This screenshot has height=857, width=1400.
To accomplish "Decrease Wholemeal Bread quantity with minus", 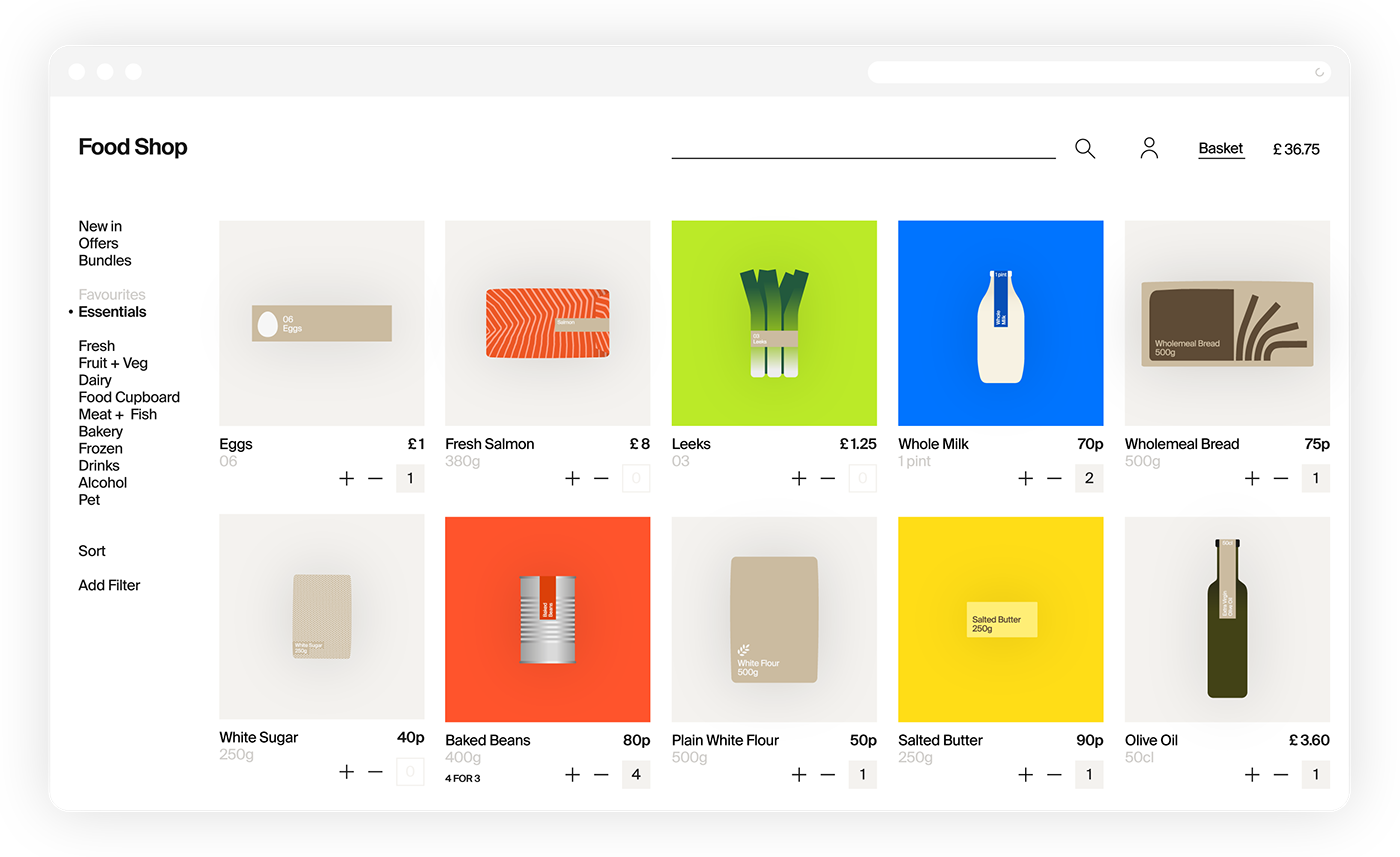I will (x=1281, y=479).
